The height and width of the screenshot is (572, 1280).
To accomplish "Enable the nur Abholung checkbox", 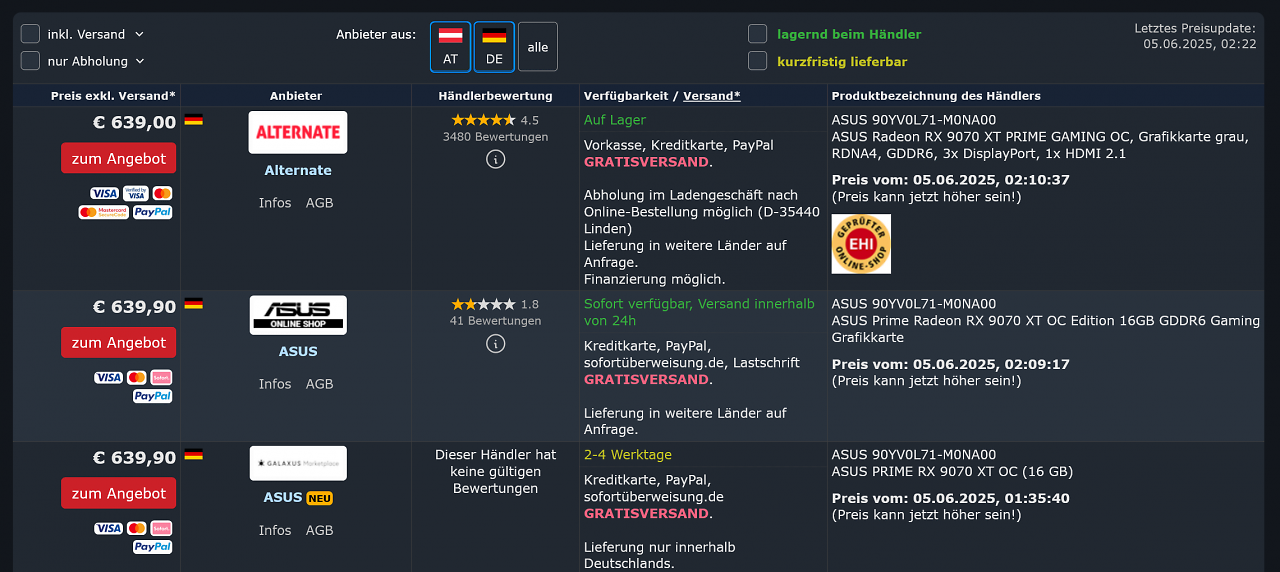I will [30, 61].
